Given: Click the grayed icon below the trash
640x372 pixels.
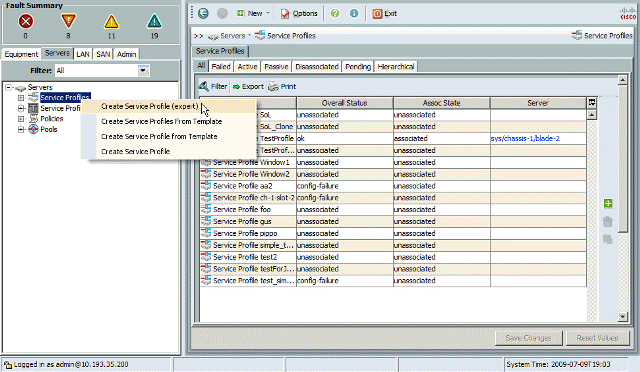Looking at the screenshot, I should point(608,239).
